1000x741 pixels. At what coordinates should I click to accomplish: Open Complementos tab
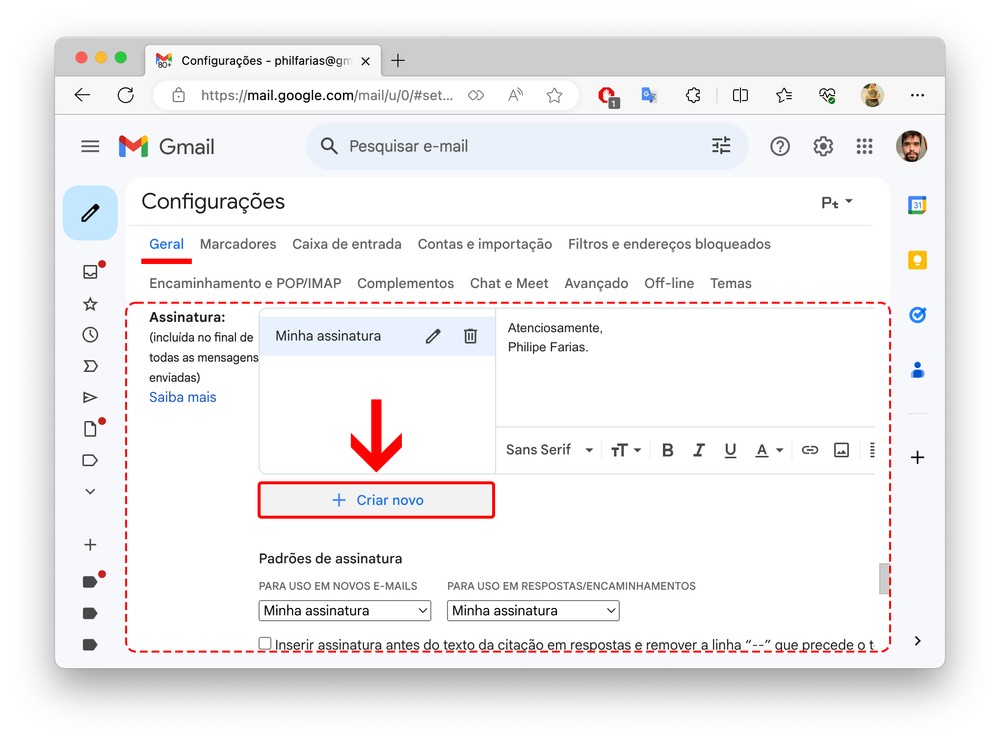(x=406, y=283)
